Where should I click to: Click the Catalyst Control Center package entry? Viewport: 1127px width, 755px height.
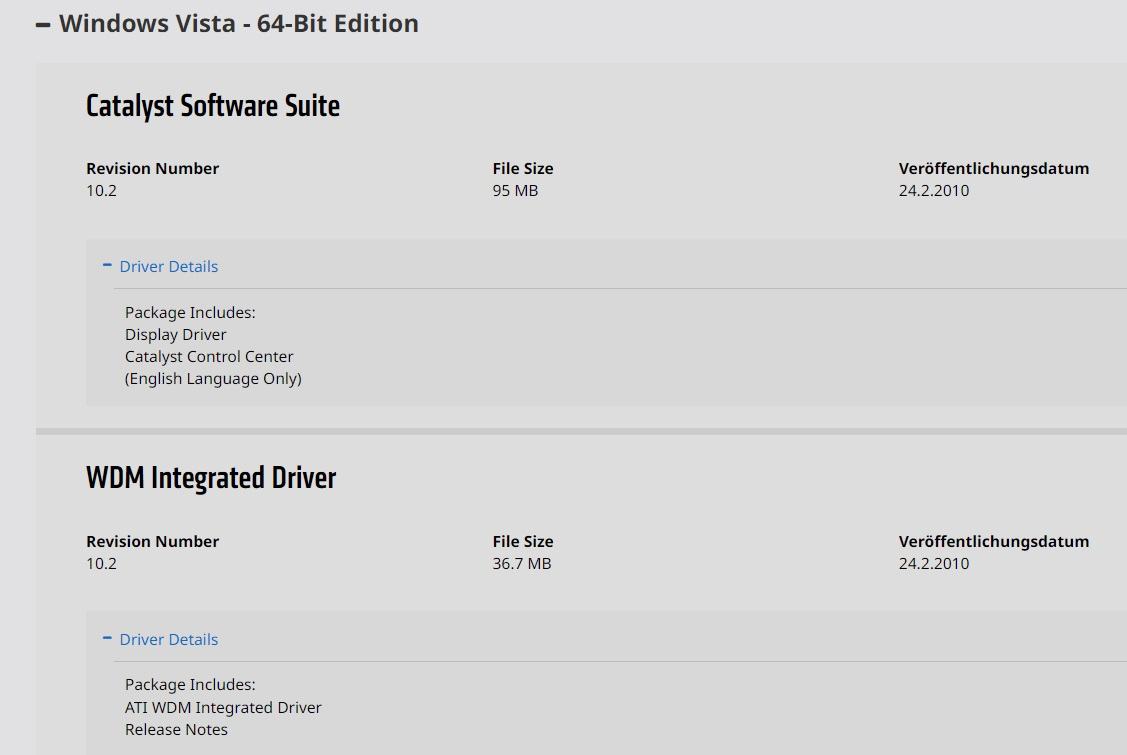209,357
